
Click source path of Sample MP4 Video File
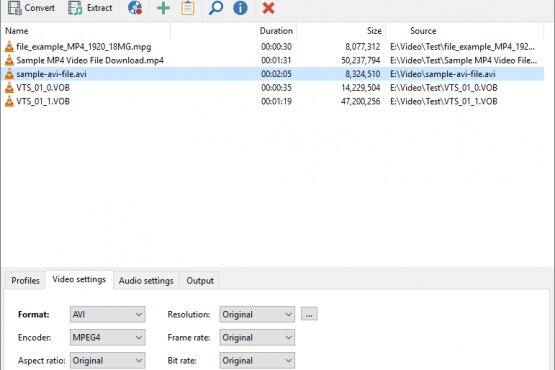(463, 60)
